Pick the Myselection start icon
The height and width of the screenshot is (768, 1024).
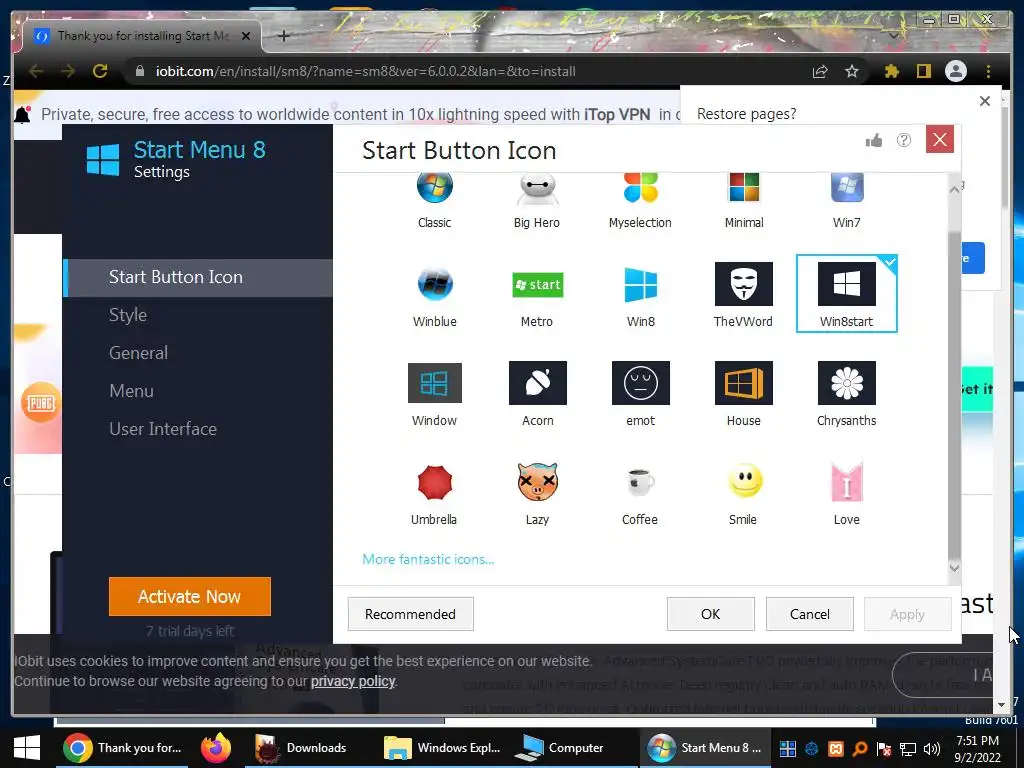[640, 199]
